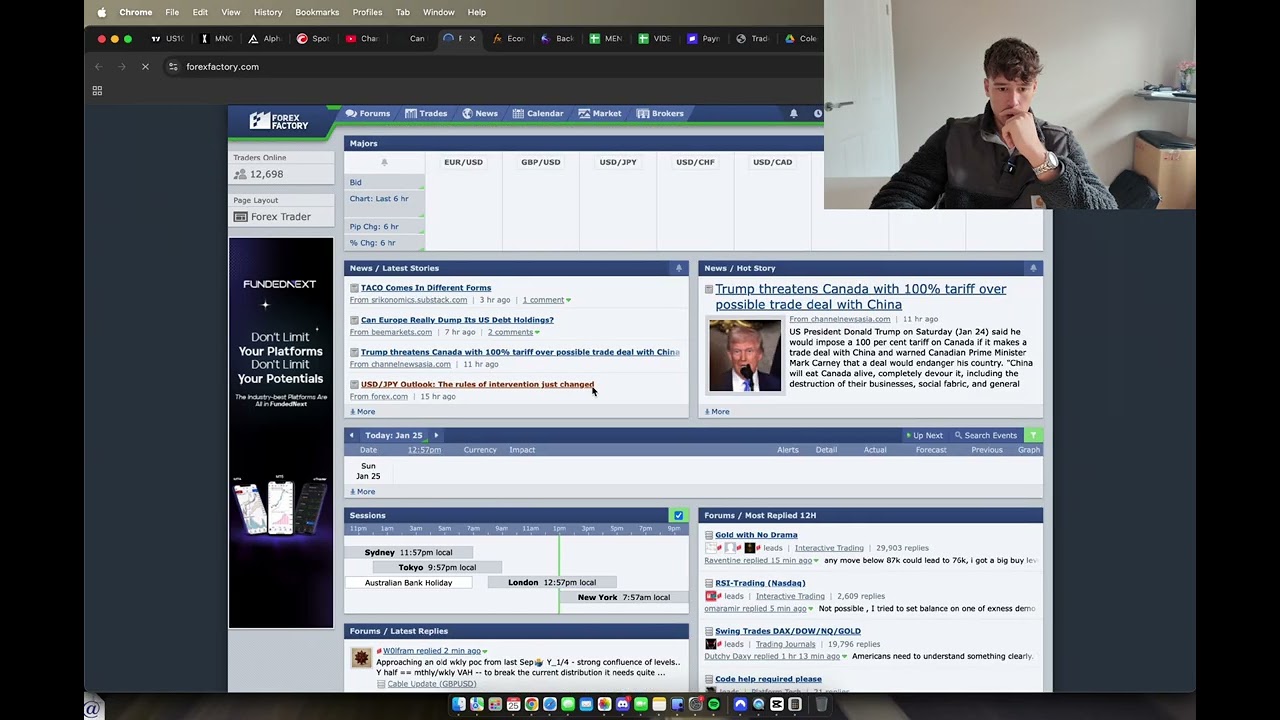Switch to the Market navigation tab
The image size is (1280, 720).
[x=600, y=113]
